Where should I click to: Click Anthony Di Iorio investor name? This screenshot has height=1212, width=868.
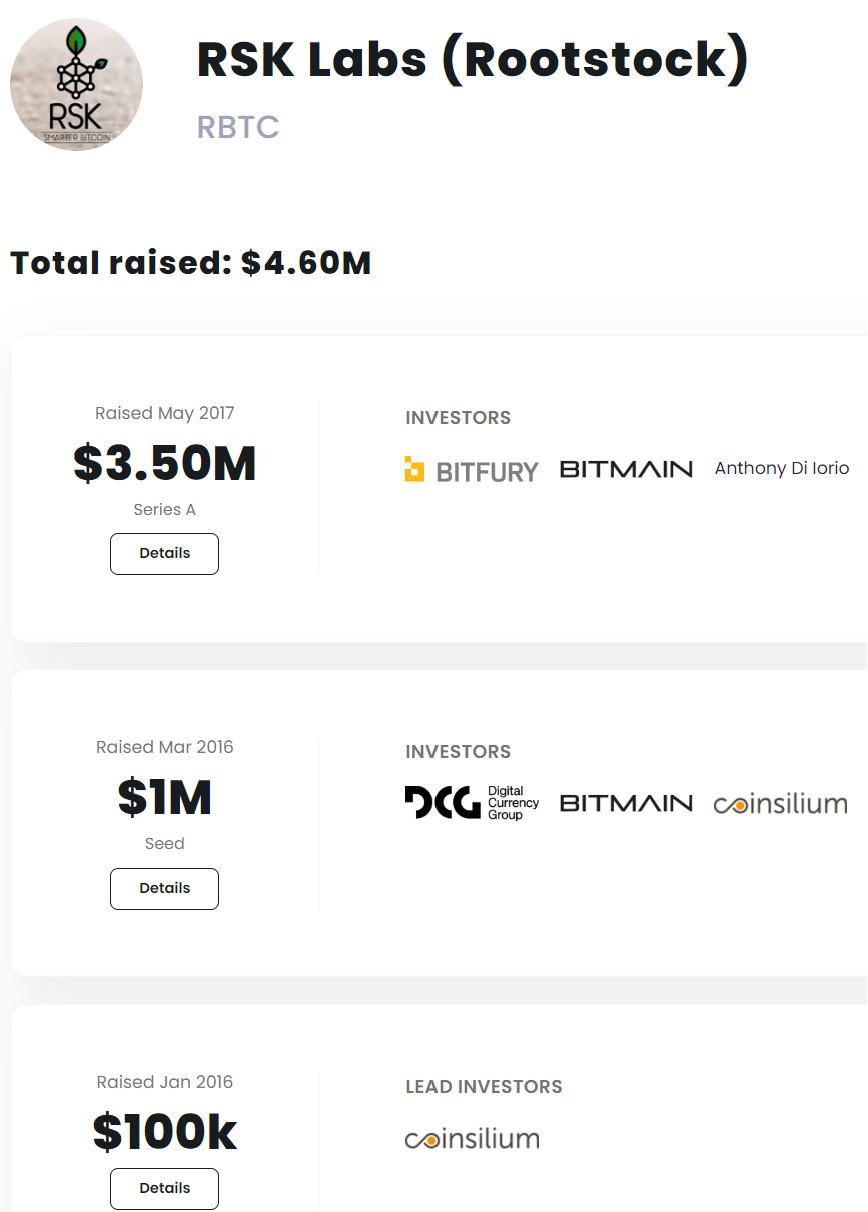tap(781, 468)
